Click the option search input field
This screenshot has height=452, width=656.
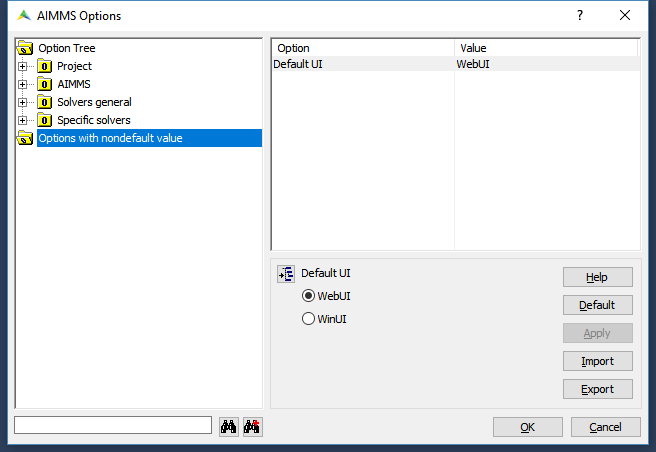pyautogui.click(x=113, y=425)
